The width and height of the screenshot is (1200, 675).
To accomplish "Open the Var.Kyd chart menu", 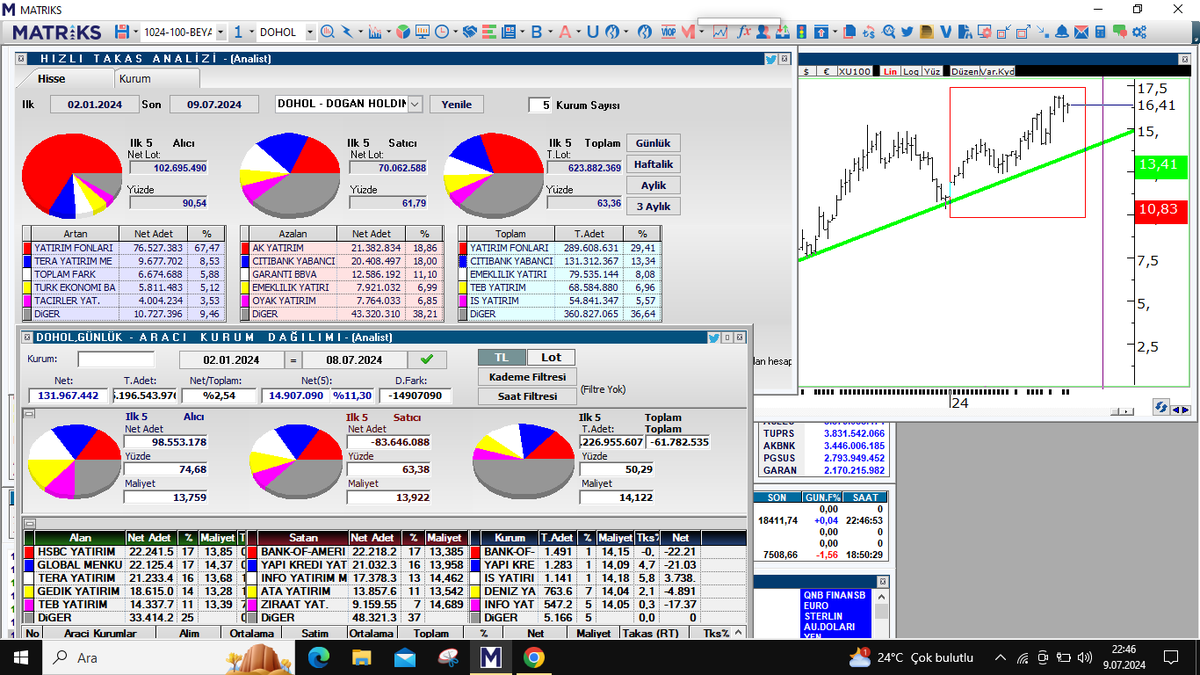I will (997, 72).
